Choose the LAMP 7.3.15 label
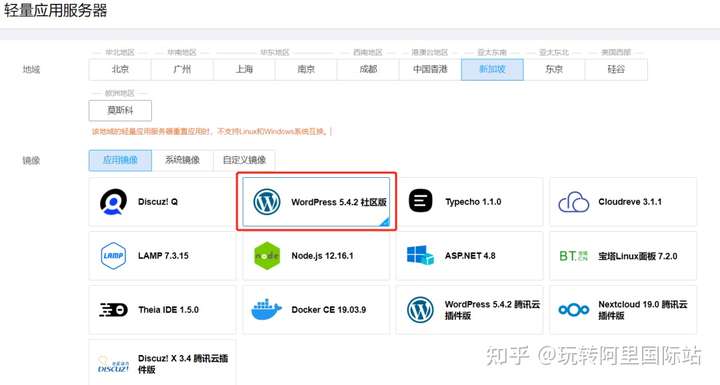720x385 pixels. click(x=163, y=255)
